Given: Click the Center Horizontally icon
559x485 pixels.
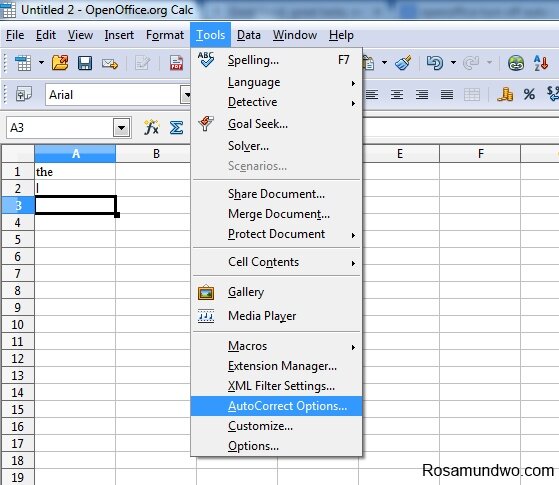Looking at the screenshot, I should 397,95.
